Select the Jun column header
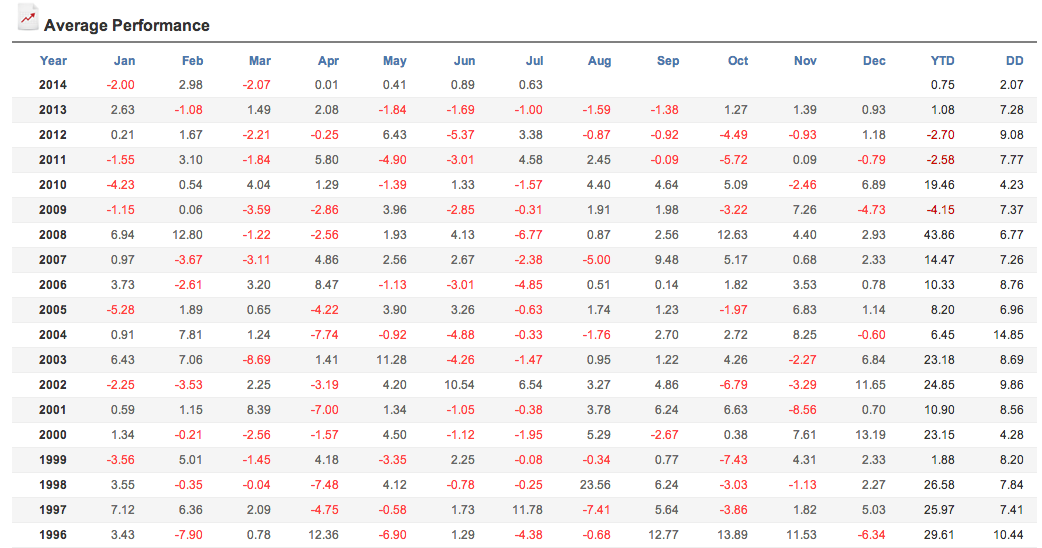 [465, 60]
